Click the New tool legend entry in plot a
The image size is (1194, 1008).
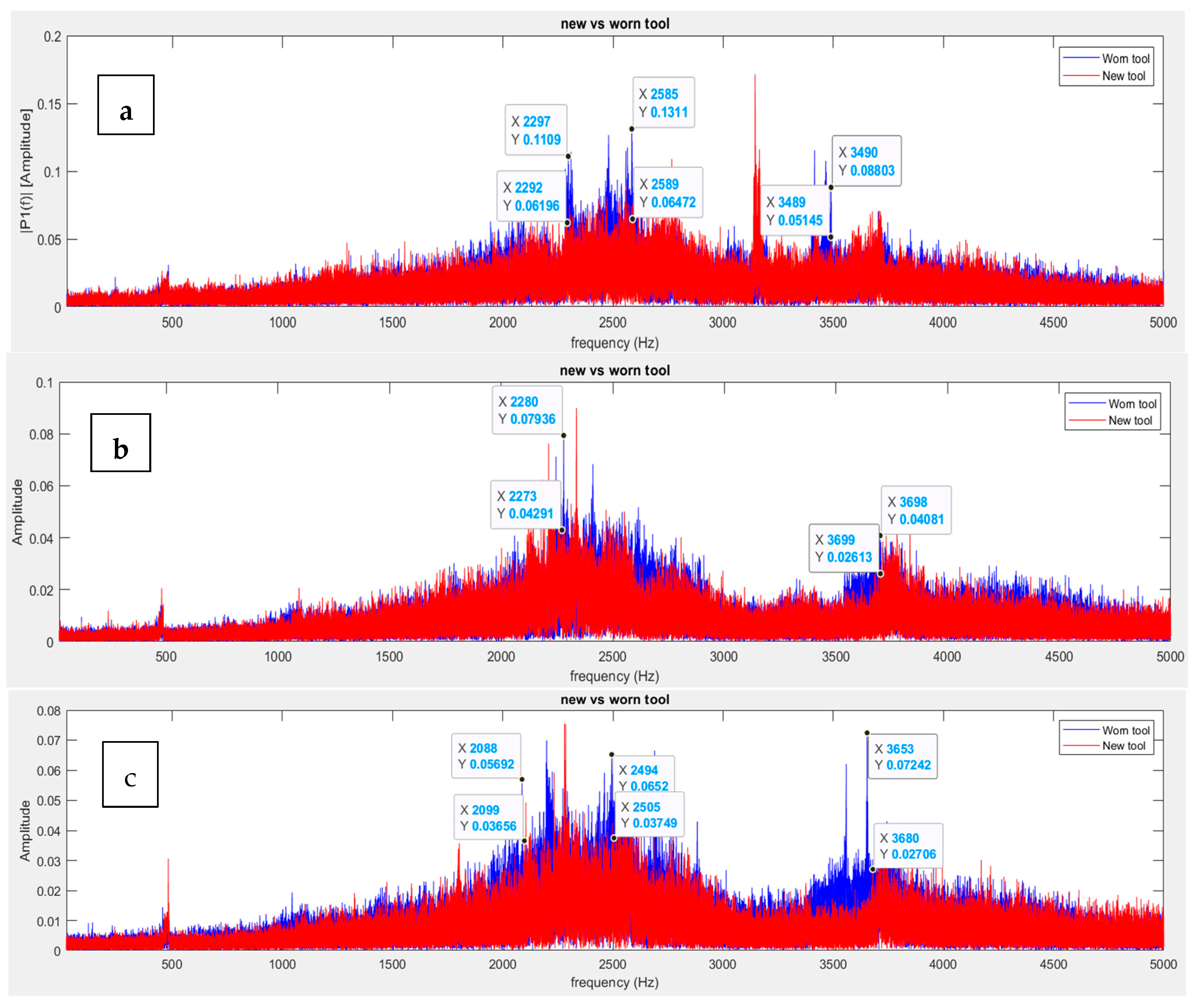click(x=1123, y=76)
